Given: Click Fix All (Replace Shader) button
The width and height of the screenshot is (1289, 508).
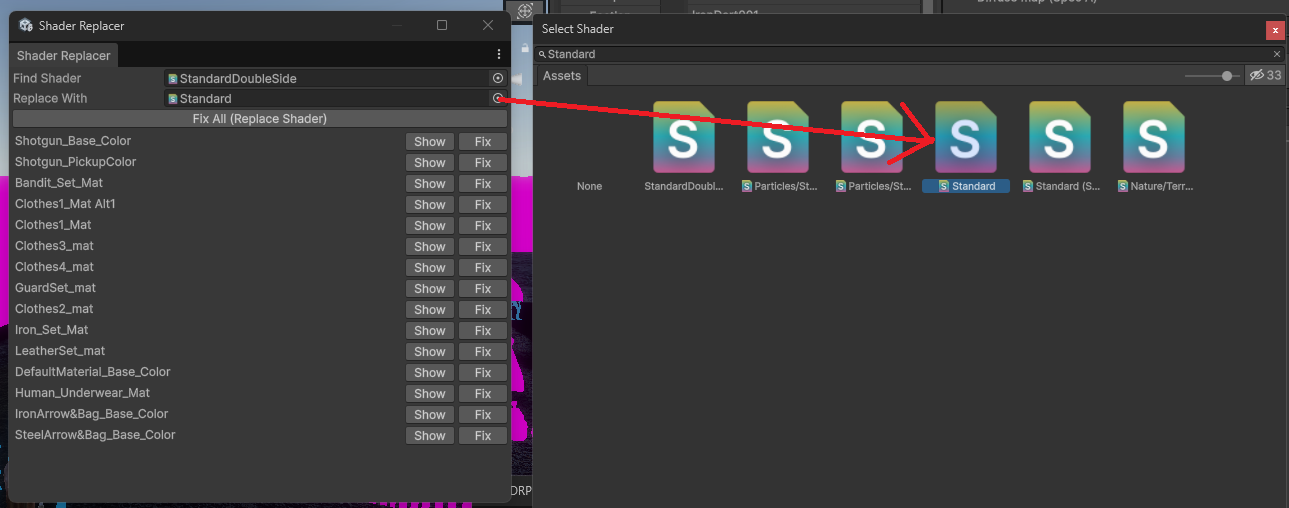Looking at the screenshot, I should point(260,119).
